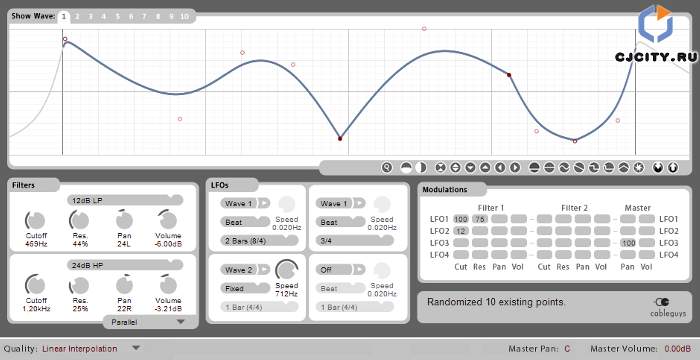Click LFO1 Filter 1 Res modulation value 76

(480, 219)
